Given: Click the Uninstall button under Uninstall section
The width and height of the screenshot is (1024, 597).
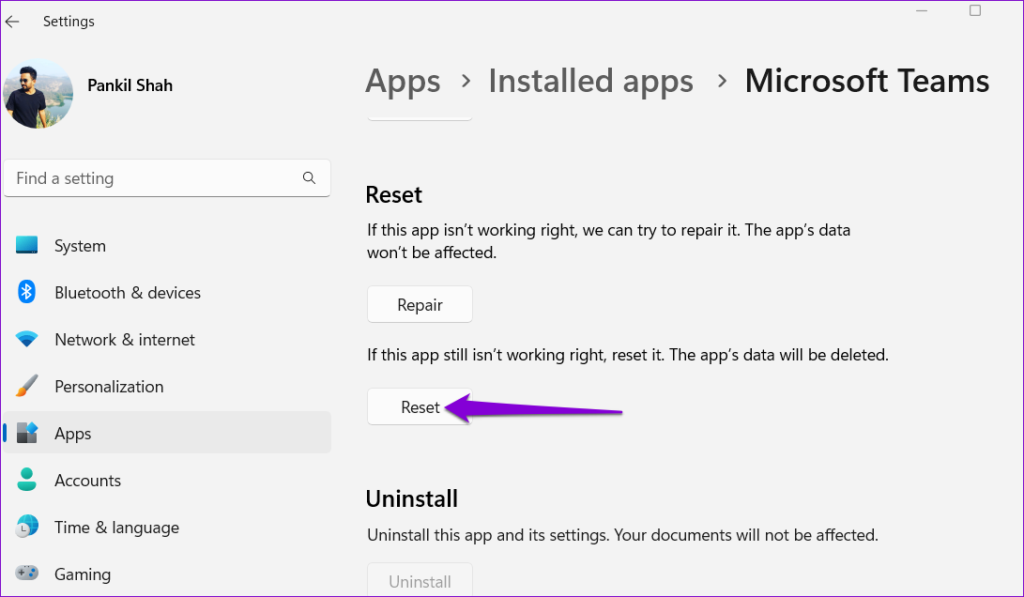Looking at the screenshot, I should click(x=419, y=582).
